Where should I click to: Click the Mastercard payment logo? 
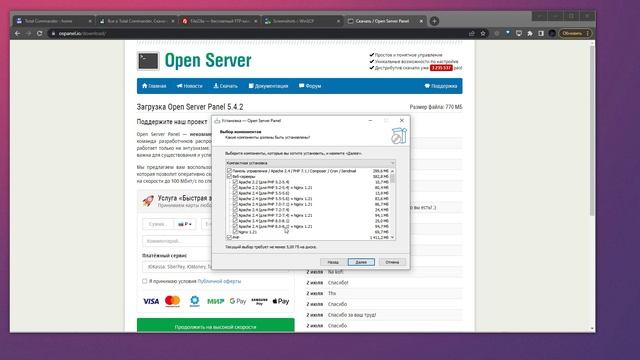(x=172, y=301)
